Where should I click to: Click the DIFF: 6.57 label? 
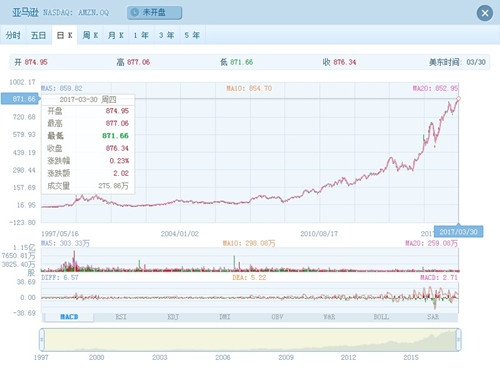pyautogui.click(x=60, y=277)
